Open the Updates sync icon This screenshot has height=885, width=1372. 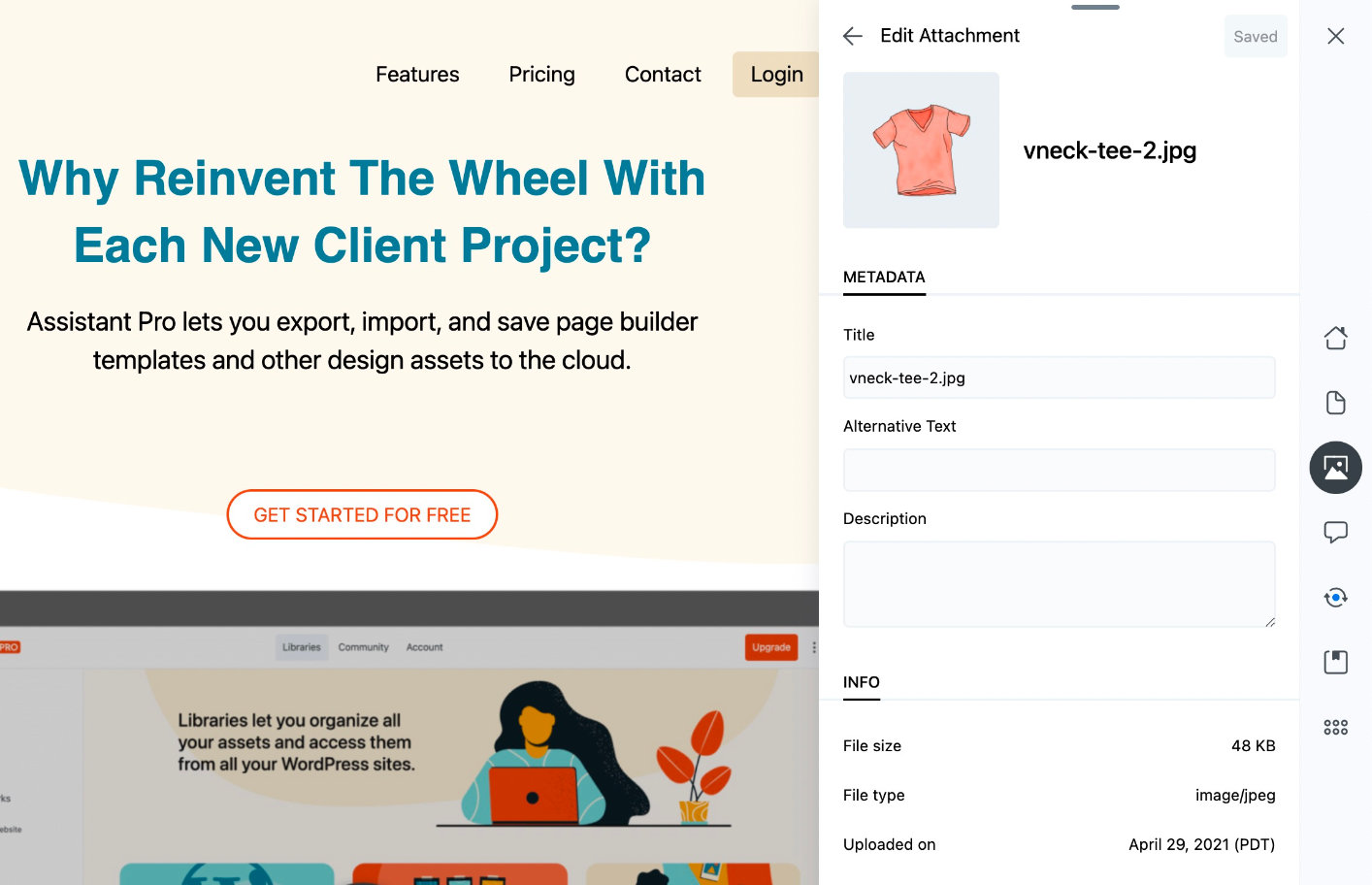[1335, 598]
